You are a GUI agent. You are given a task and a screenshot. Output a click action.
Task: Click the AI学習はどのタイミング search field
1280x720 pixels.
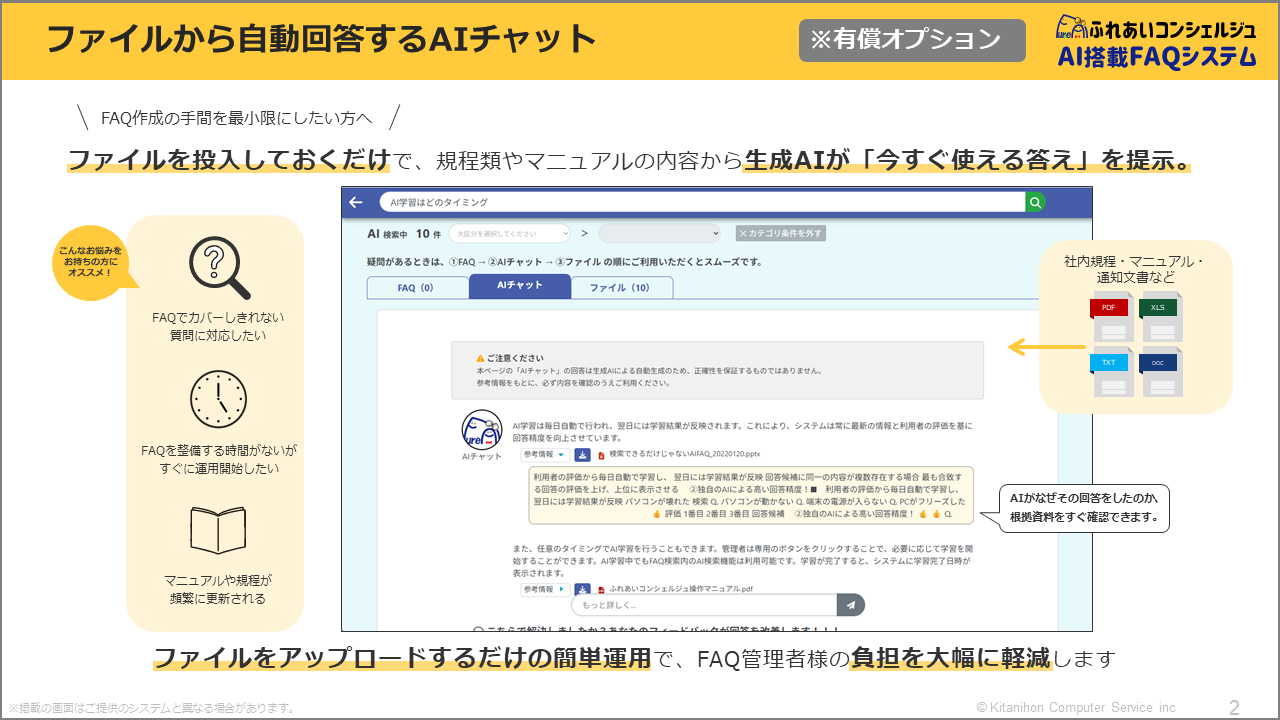tap(700, 202)
